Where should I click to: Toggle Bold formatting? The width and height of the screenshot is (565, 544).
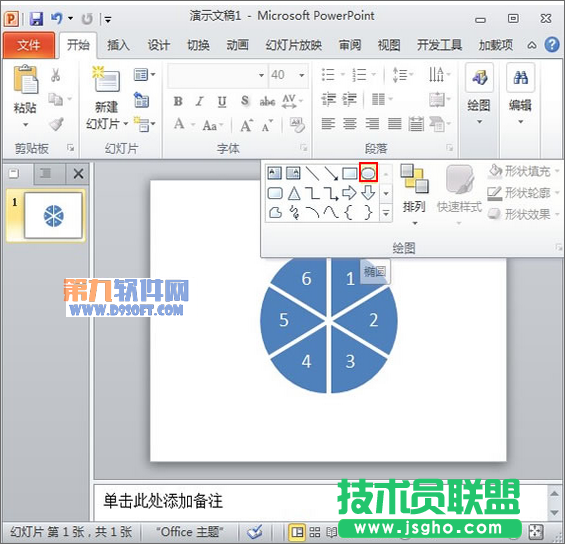point(178,102)
